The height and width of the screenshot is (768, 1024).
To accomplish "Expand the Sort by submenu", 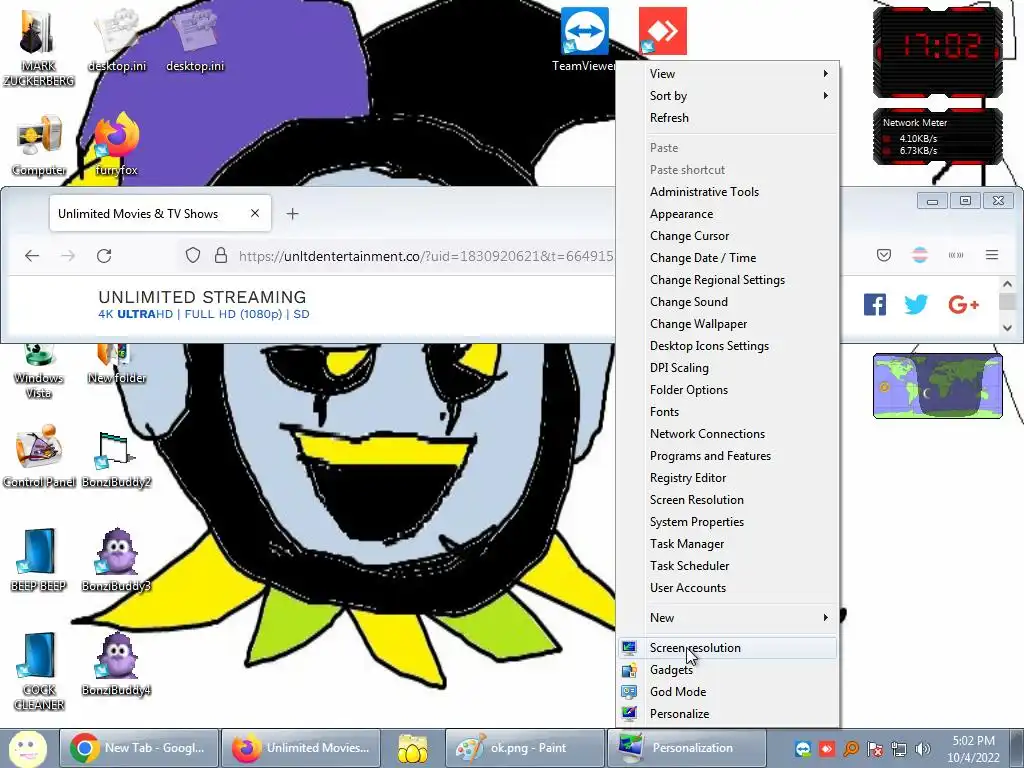I will tap(728, 96).
